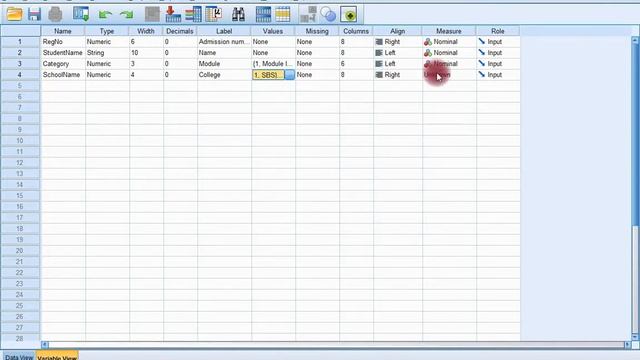Click the greyed Go to Case icon
This screenshot has height=360, width=640.
coord(152,15)
